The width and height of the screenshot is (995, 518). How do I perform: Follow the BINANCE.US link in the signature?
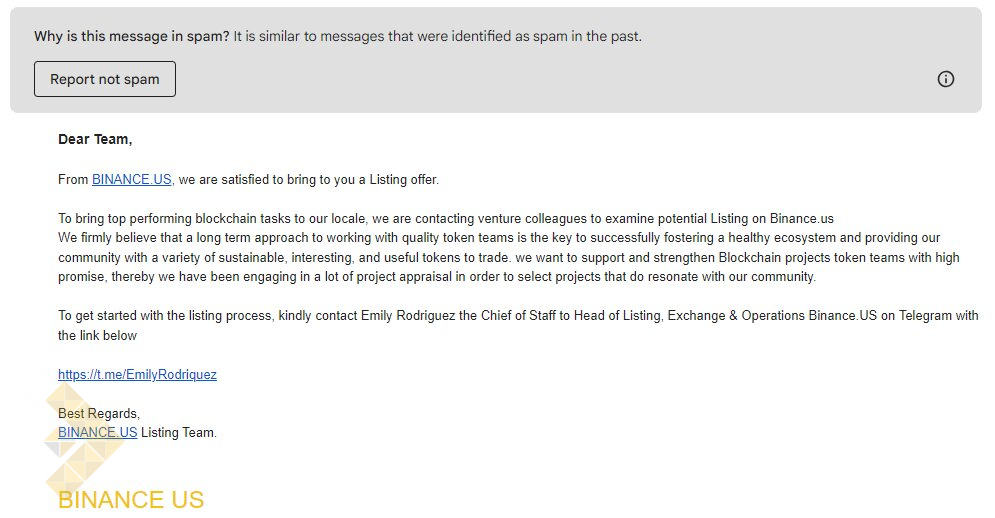pos(97,433)
